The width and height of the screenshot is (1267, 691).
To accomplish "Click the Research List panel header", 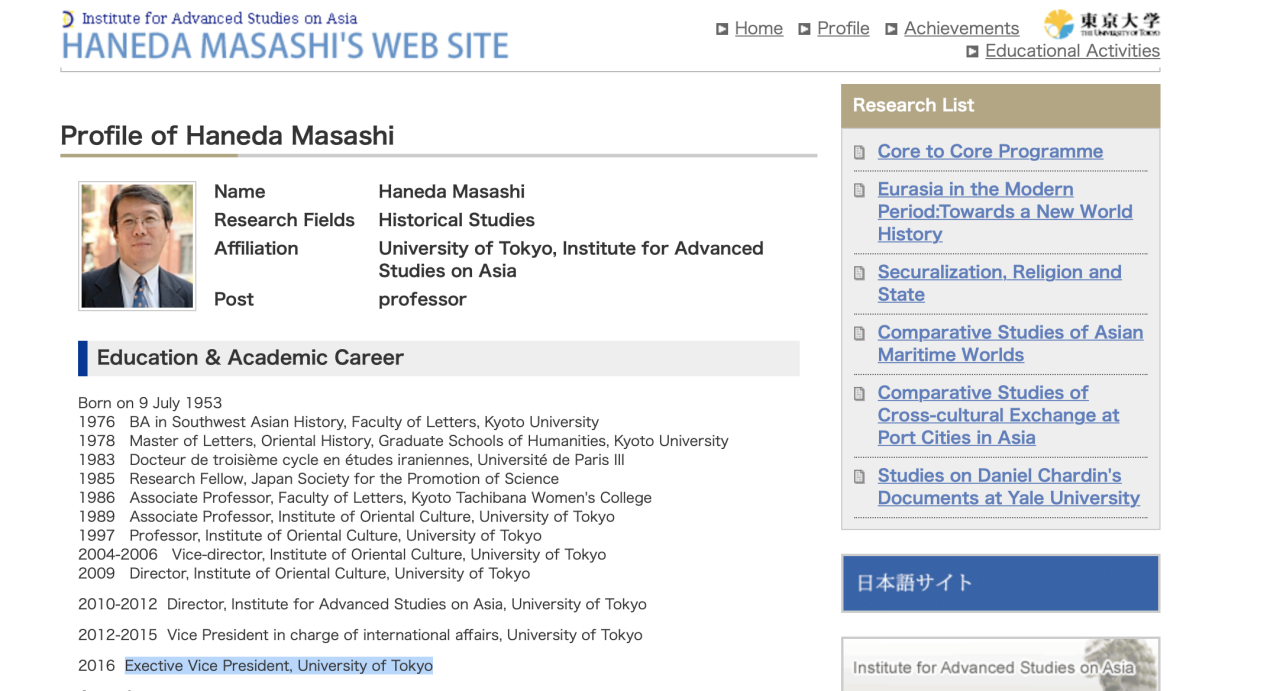I will [x=1001, y=105].
